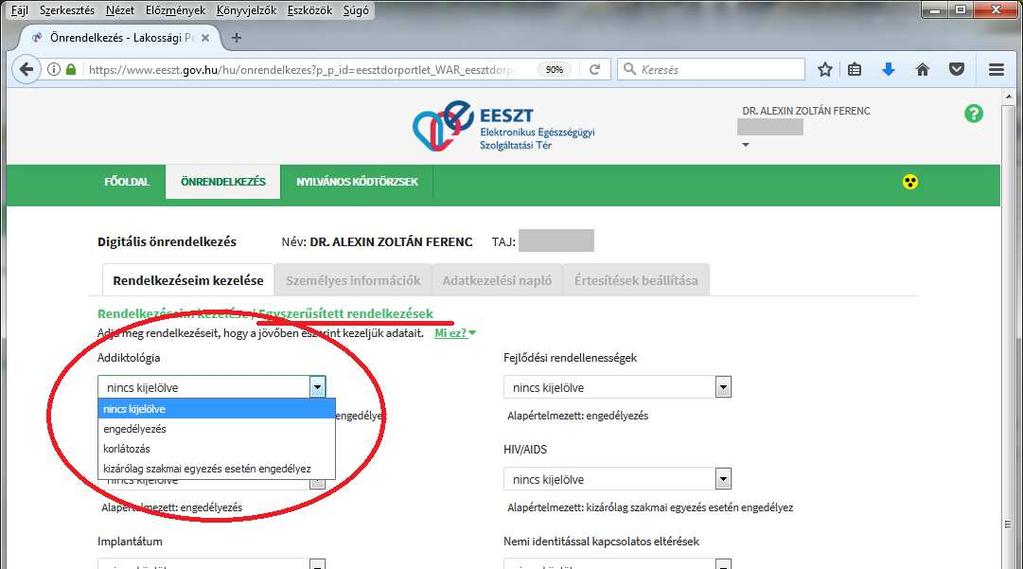Open the Szerkesztés menu
The width and height of the screenshot is (1023, 569).
67,10
